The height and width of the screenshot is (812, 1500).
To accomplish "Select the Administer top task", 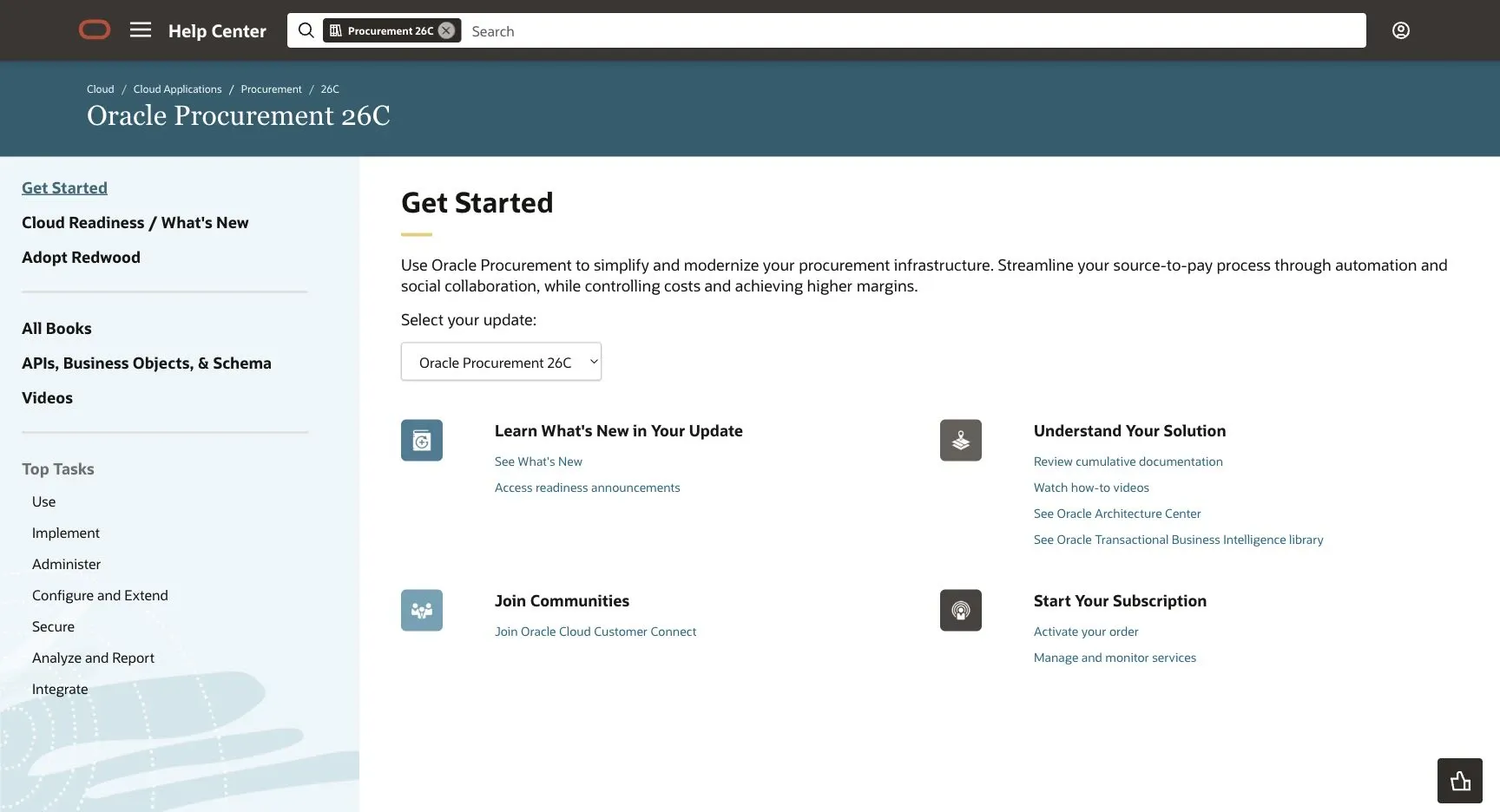I will pyautogui.click(x=66, y=564).
